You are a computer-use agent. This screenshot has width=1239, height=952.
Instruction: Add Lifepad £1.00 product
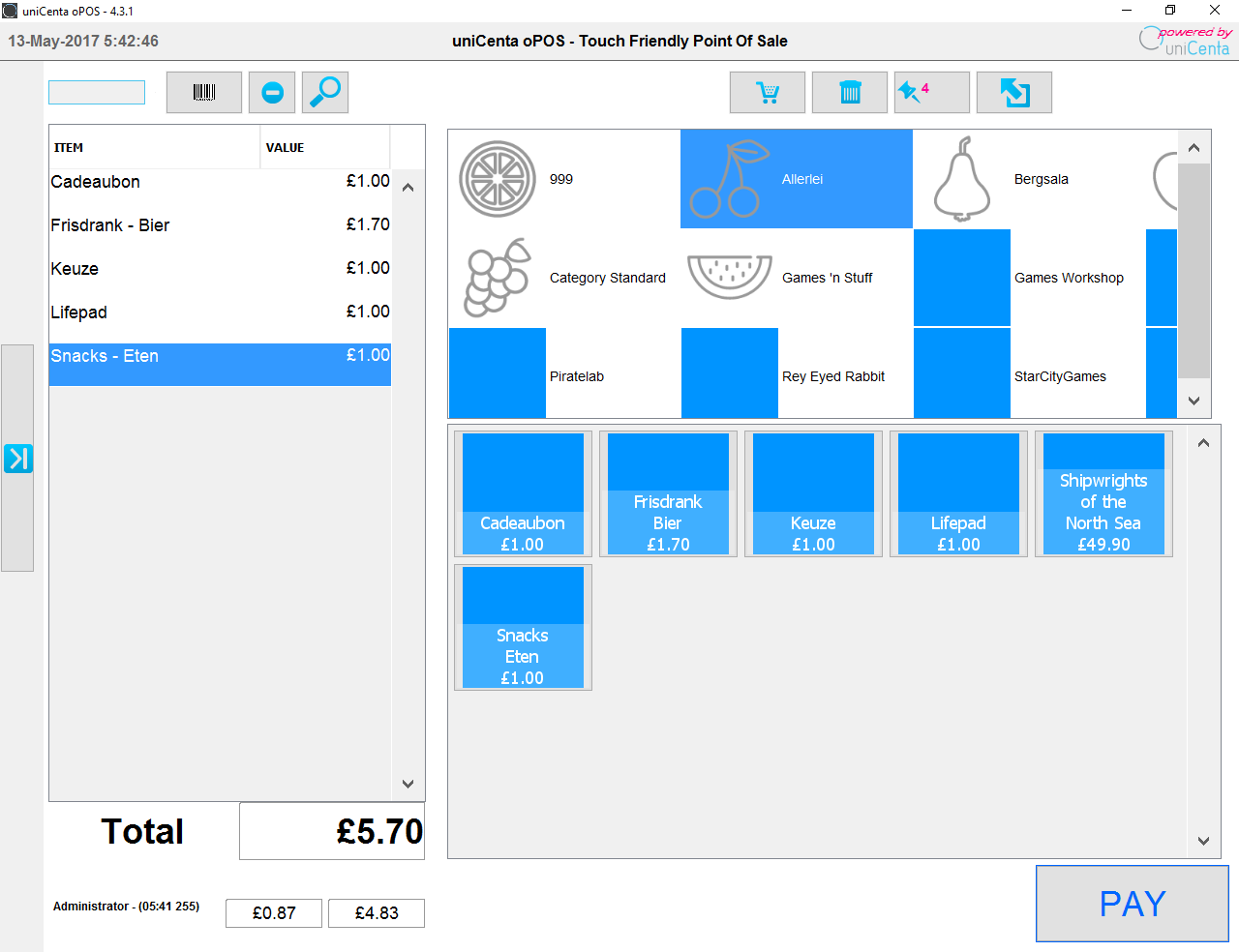pos(958,494)
